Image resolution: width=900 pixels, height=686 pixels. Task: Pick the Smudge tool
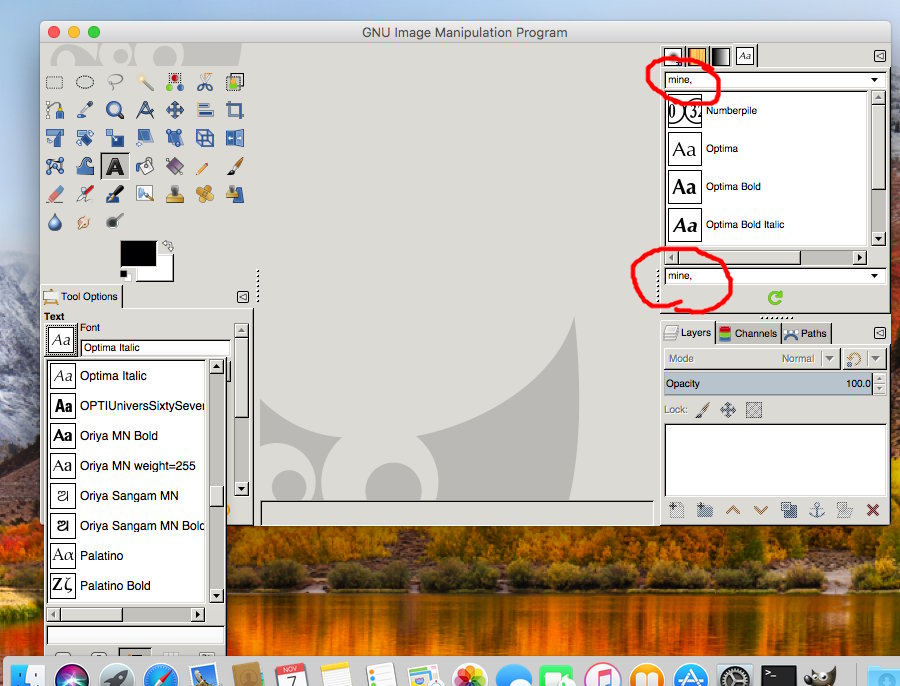pyautogui.click(x=84, y=222)
